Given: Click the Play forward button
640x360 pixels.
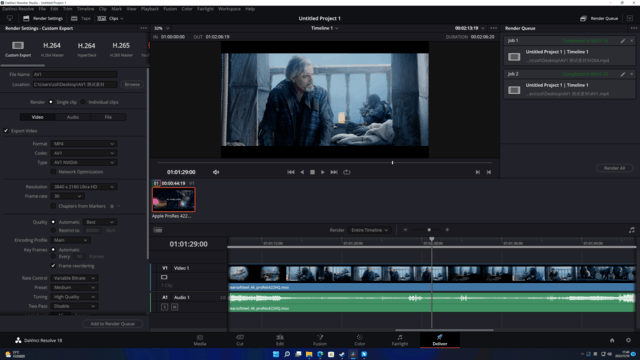Looking at the screenshot, I should tap(322, 172).
